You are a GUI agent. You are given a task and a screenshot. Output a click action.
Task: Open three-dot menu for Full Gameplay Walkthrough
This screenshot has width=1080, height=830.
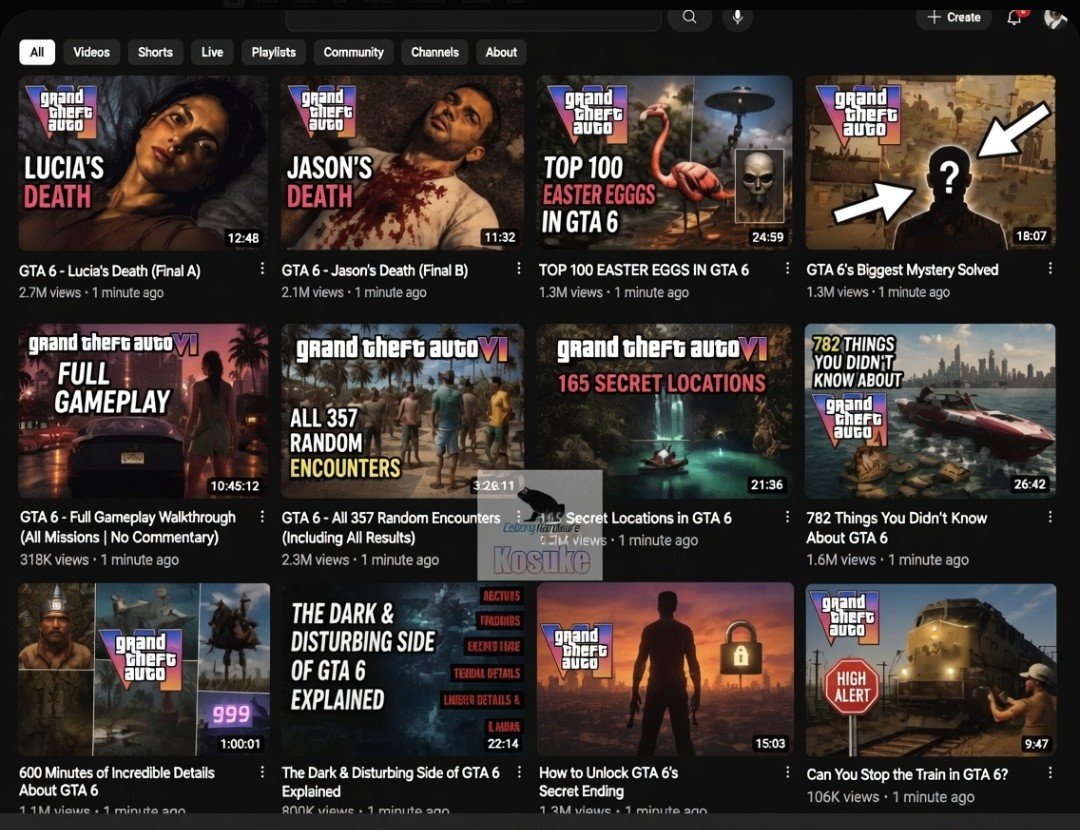click(x=262, y=517)
